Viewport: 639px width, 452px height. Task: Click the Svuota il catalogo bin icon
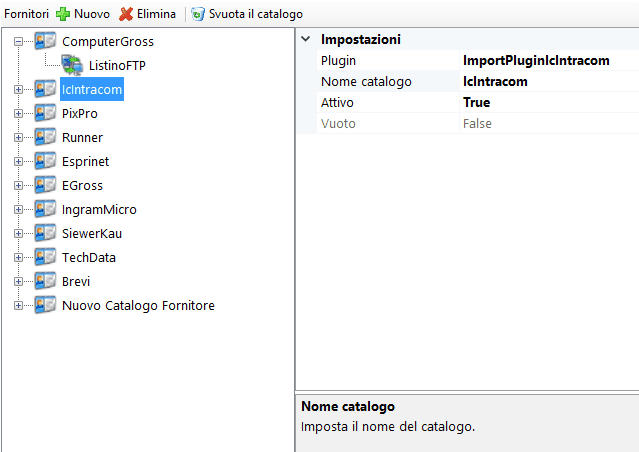[198, 14]
